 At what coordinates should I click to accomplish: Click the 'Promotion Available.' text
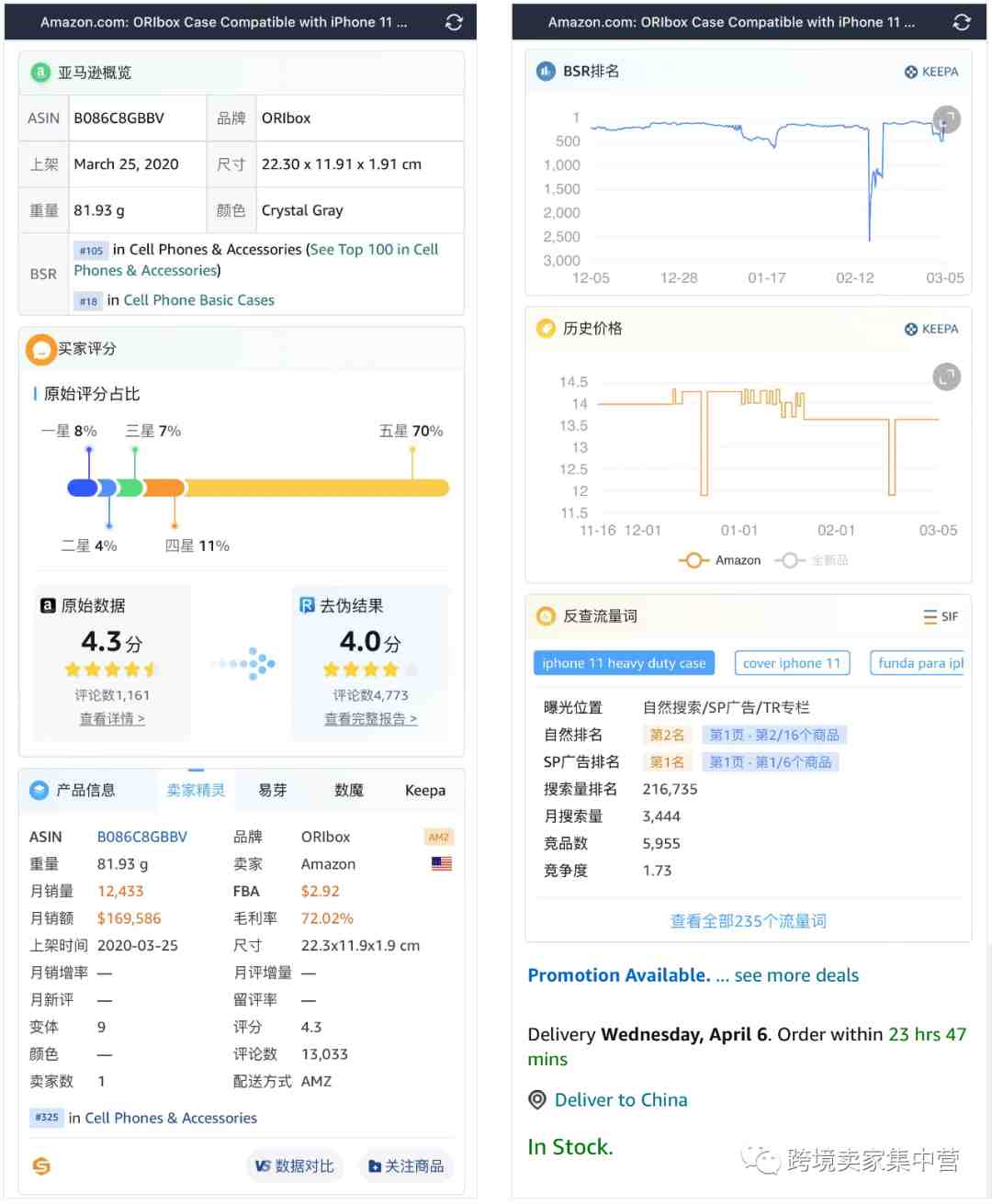[619, 975]
